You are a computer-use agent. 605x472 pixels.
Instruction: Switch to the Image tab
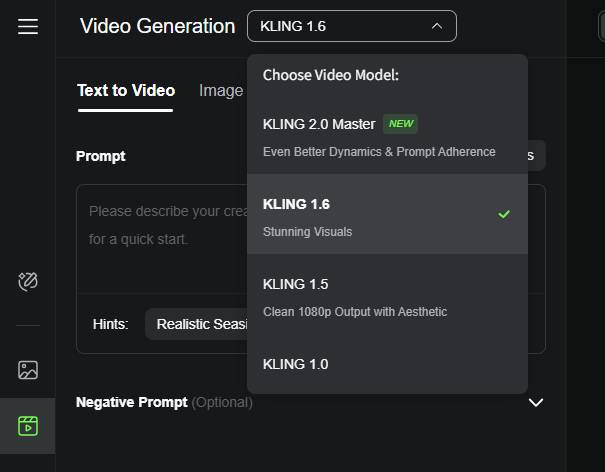click(x=221, y=91)
